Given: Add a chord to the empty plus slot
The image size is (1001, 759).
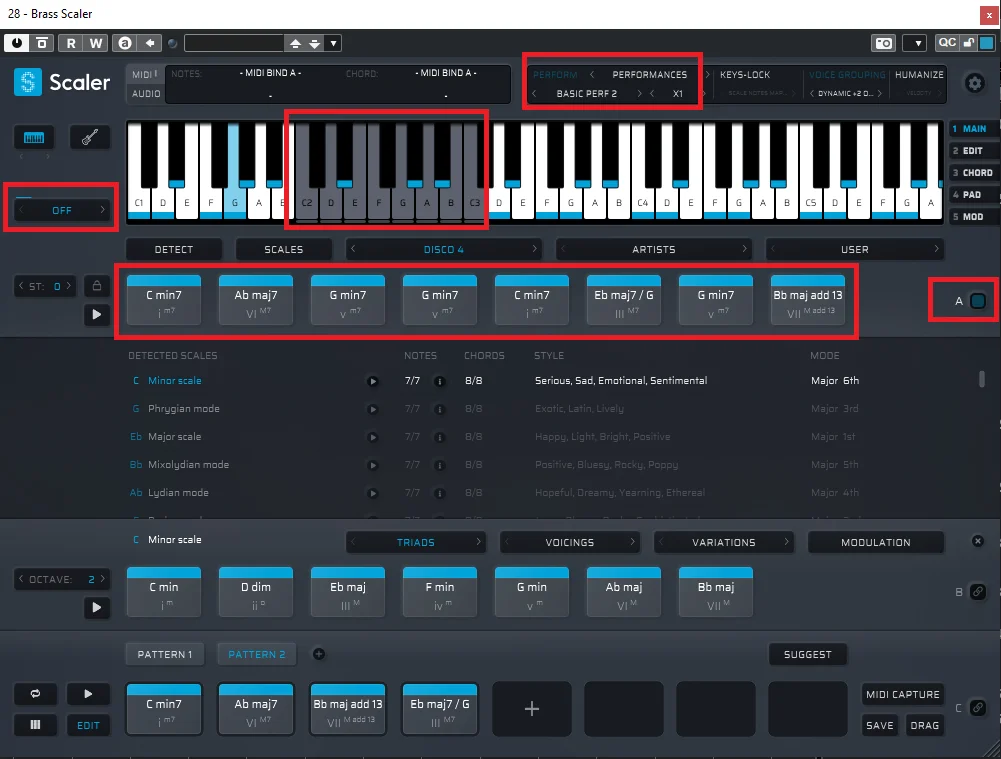Looking at the screenshot, I should pyautogui.click(x=532, y=709).
